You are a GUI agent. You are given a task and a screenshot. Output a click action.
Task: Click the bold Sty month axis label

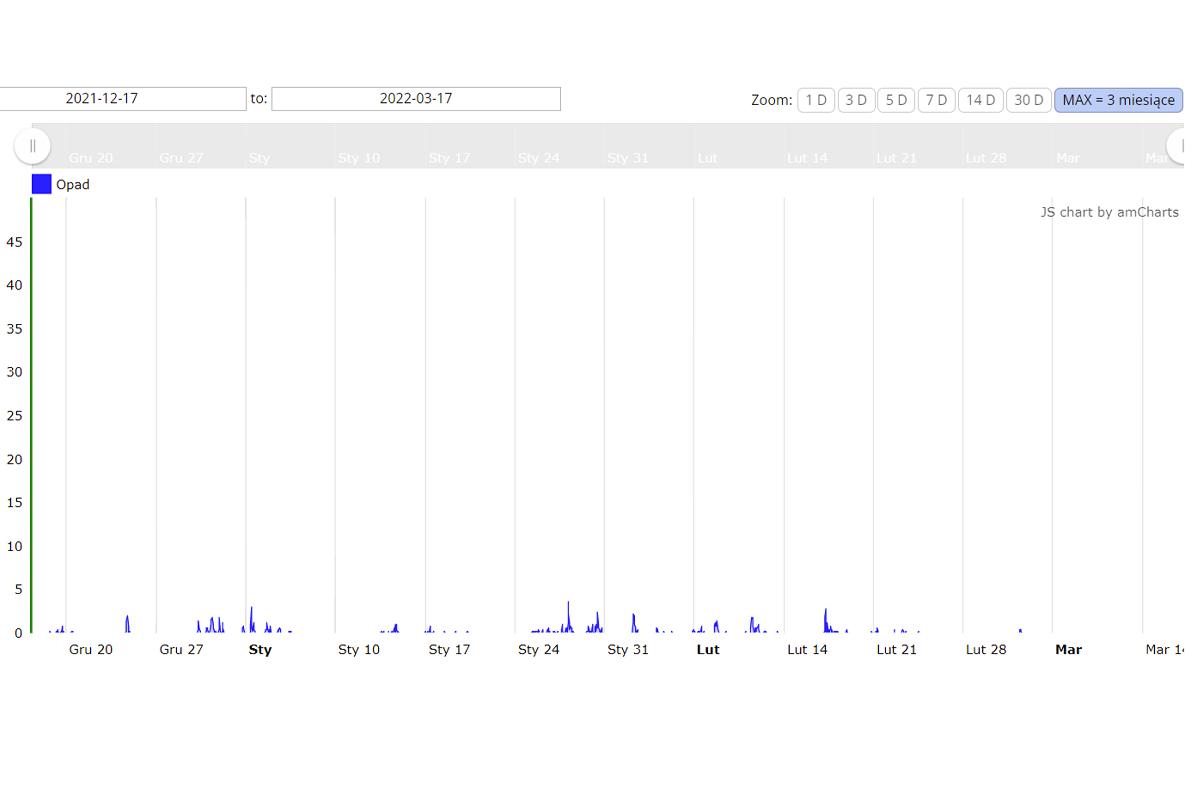pyautogui.click(x=260, y=650)
